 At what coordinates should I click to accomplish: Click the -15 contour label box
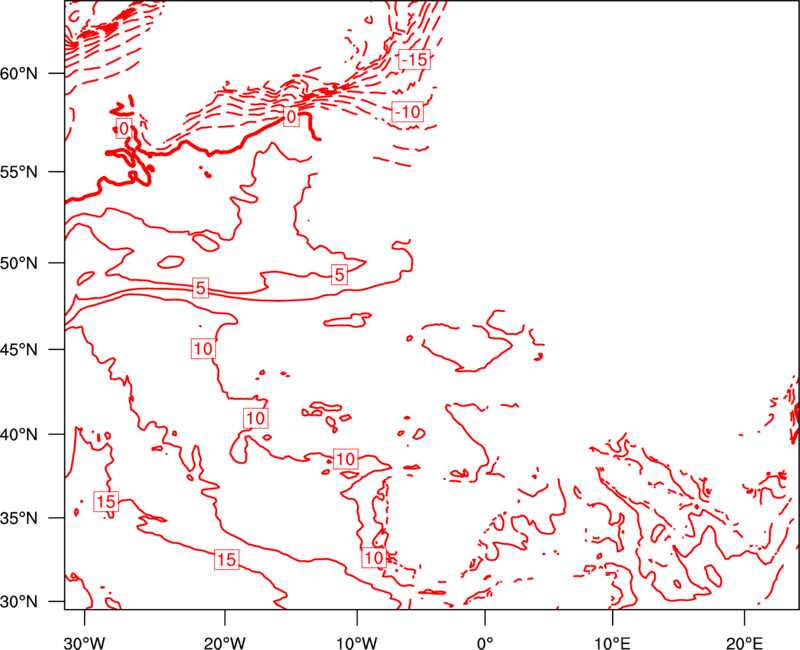coord(414,60)
